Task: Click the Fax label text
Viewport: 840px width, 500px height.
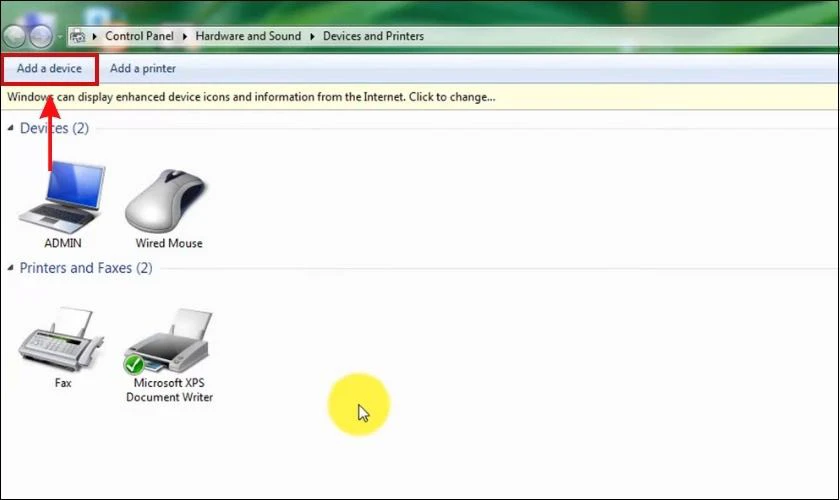Action: (63, 383)
